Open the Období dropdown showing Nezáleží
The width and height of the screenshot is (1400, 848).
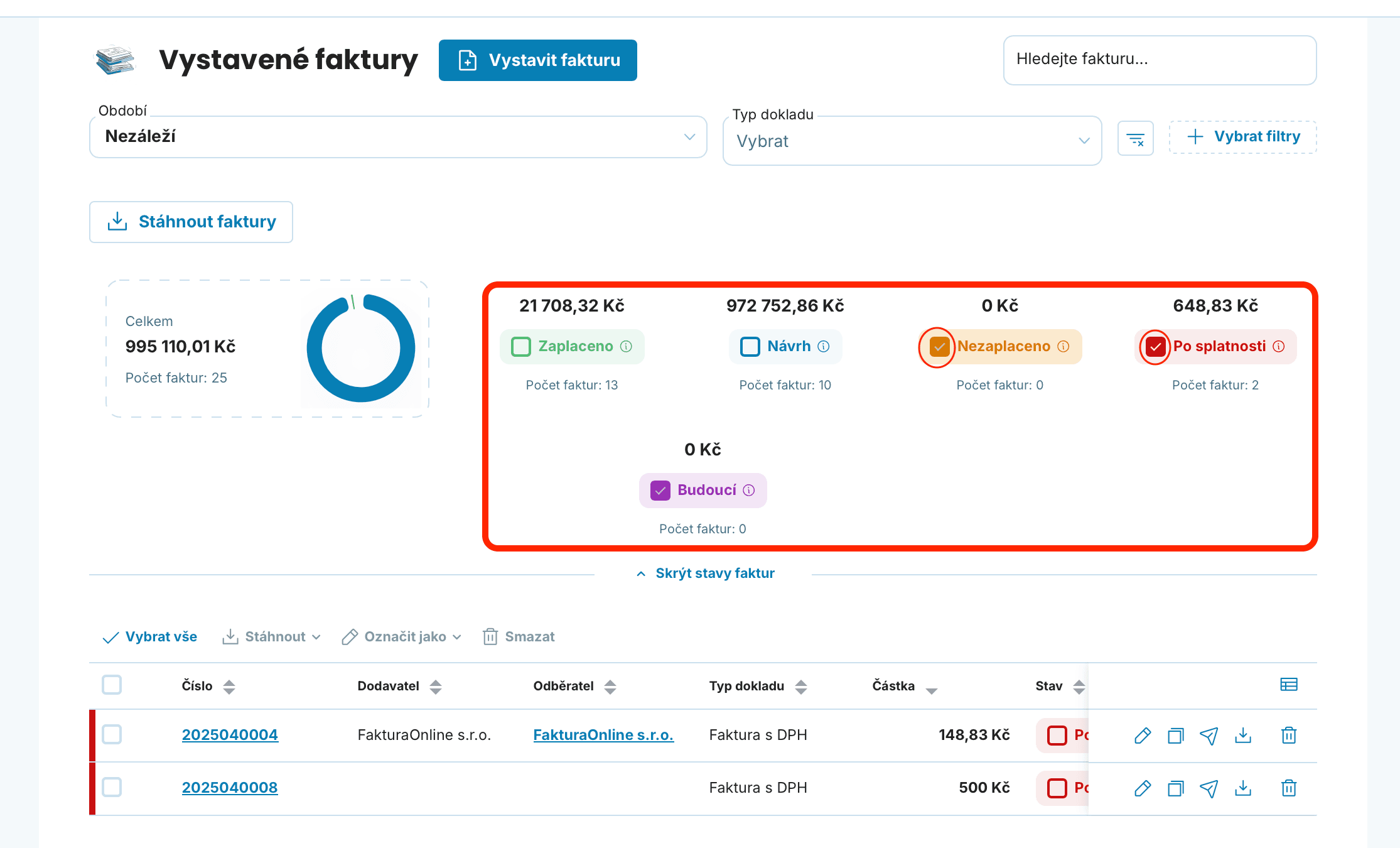pos(398,136)
